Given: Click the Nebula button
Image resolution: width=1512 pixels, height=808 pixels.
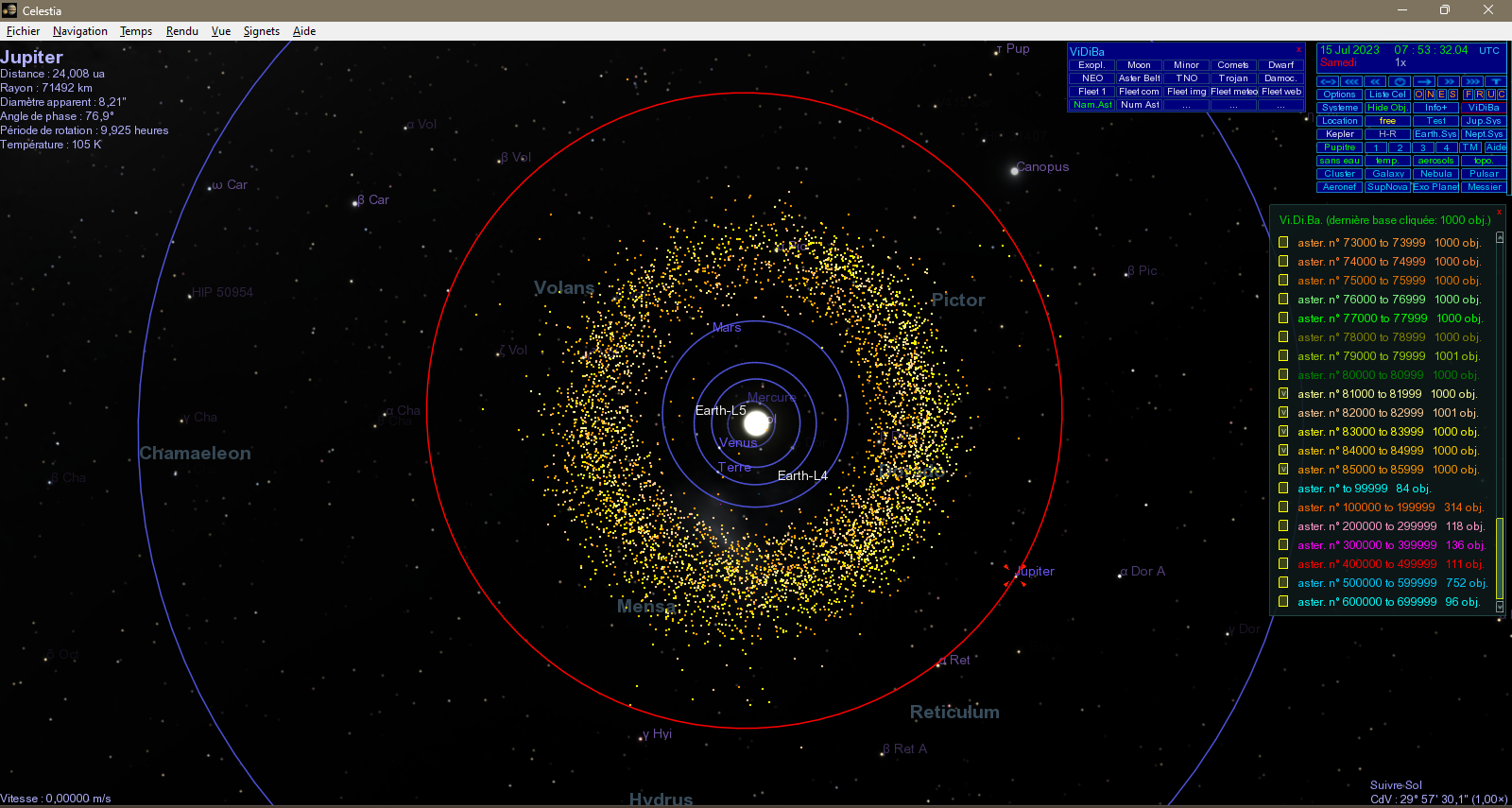Looking at the screenshot, I should (x=1435, y=174).
